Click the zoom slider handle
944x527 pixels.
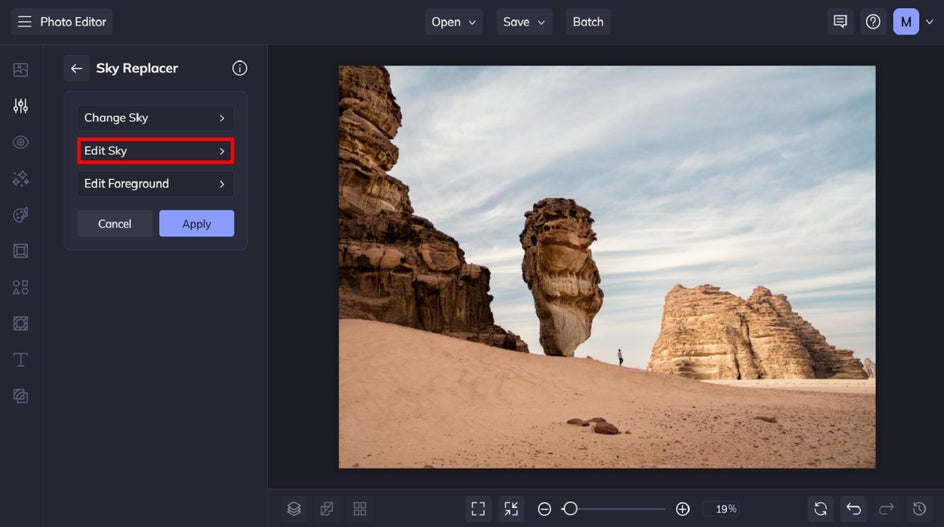tap(570, 509)
